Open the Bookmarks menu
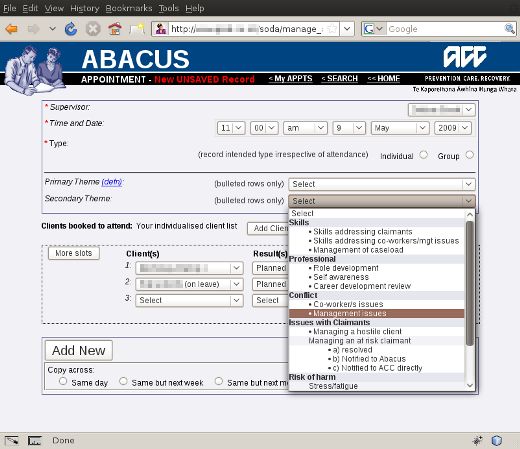The height and width of the screenshot is (449, 520). 129,8
